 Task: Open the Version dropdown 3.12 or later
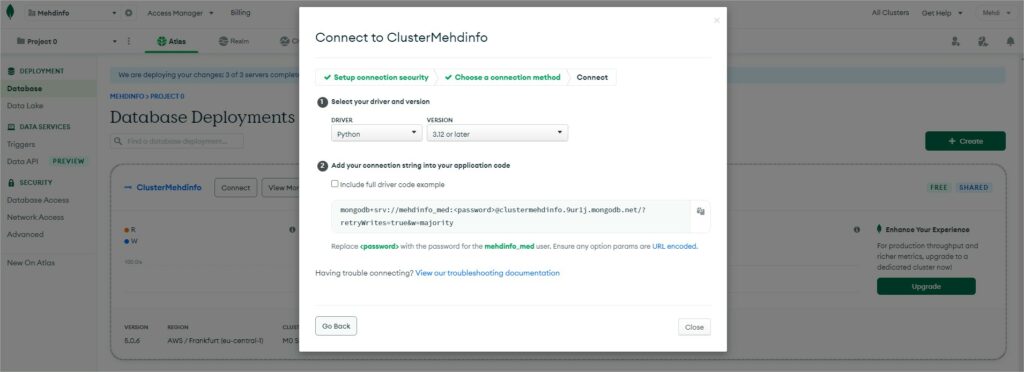[x=497, y=134]
